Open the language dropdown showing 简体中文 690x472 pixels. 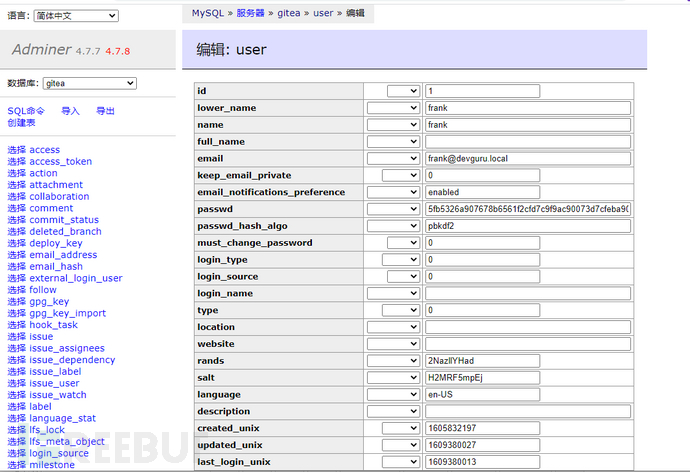point(75,16)
